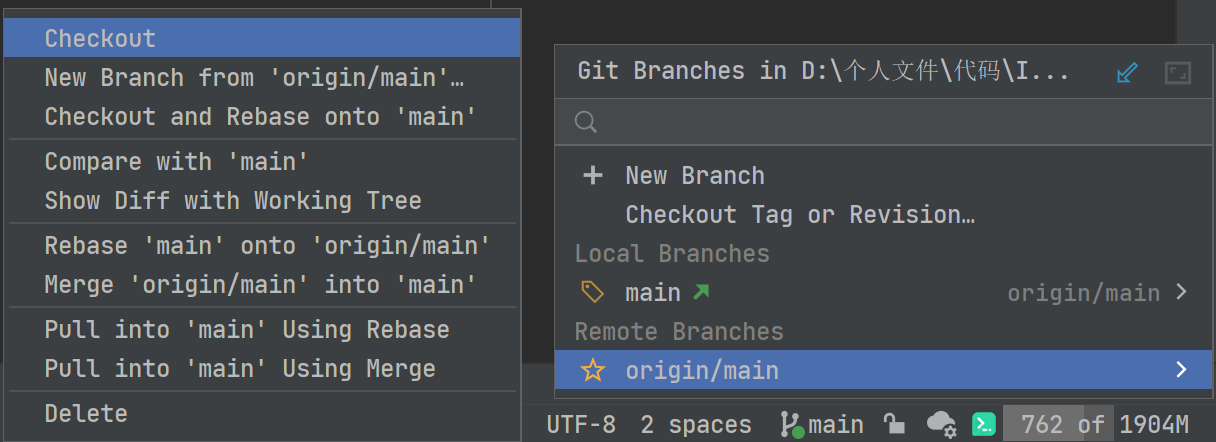Open the cloud settings status icon
Image resolution: width=1216 pixels, height=442 pixels.
coord(941,424)
